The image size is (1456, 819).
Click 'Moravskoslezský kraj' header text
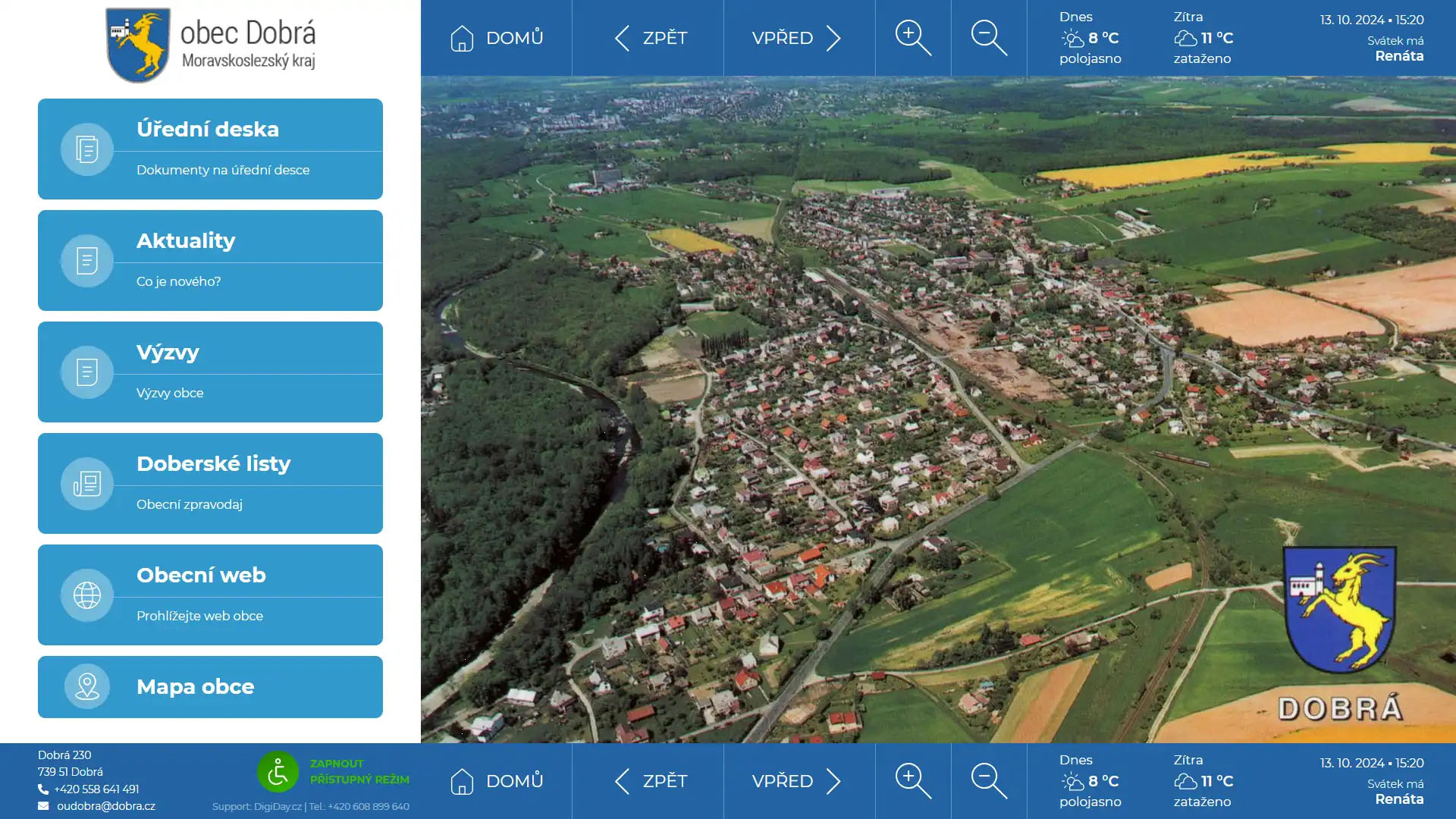tap(249, 61)
